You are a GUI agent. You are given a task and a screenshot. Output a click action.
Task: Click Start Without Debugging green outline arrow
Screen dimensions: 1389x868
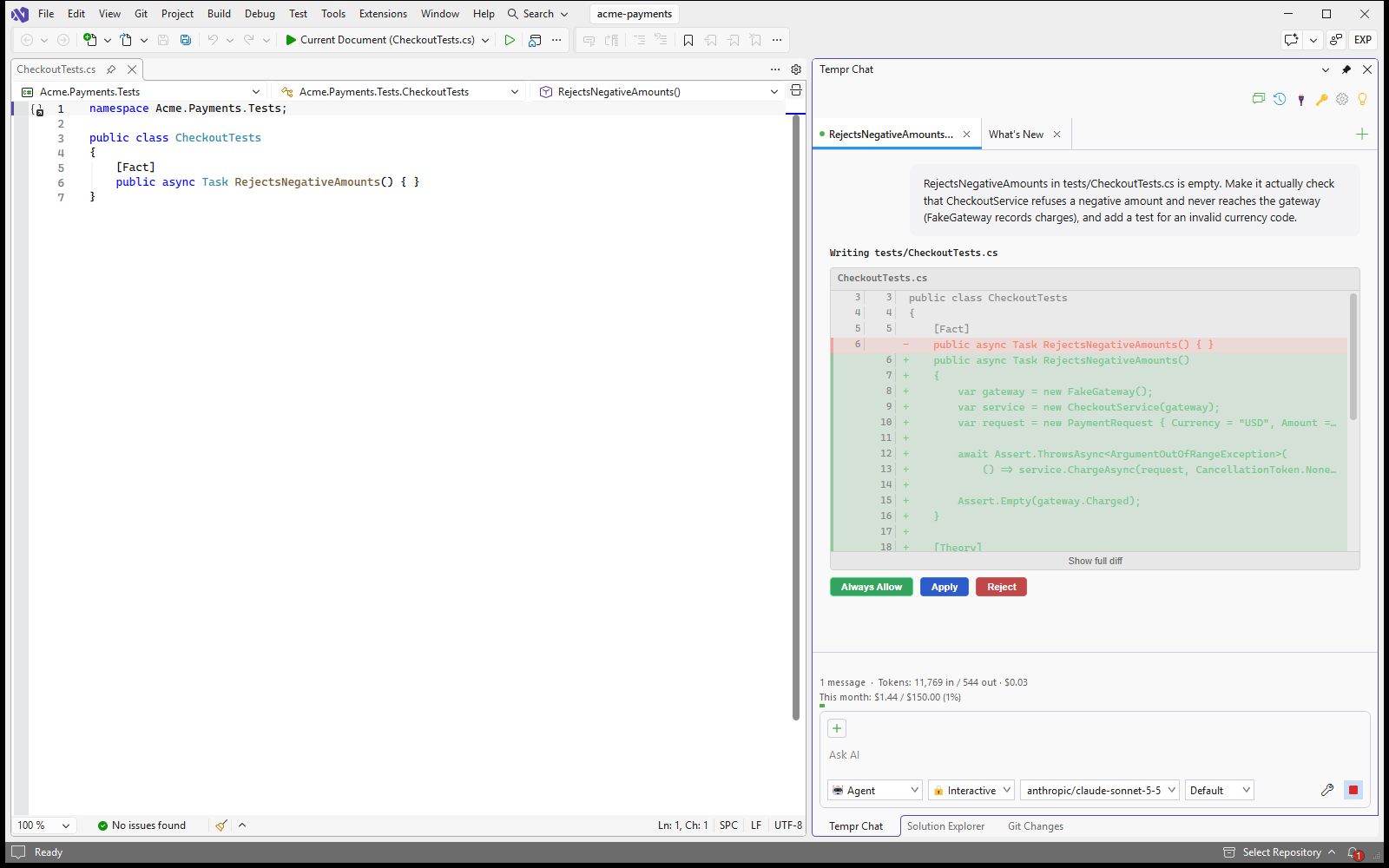pyautogui.click(x=510, y=40)
